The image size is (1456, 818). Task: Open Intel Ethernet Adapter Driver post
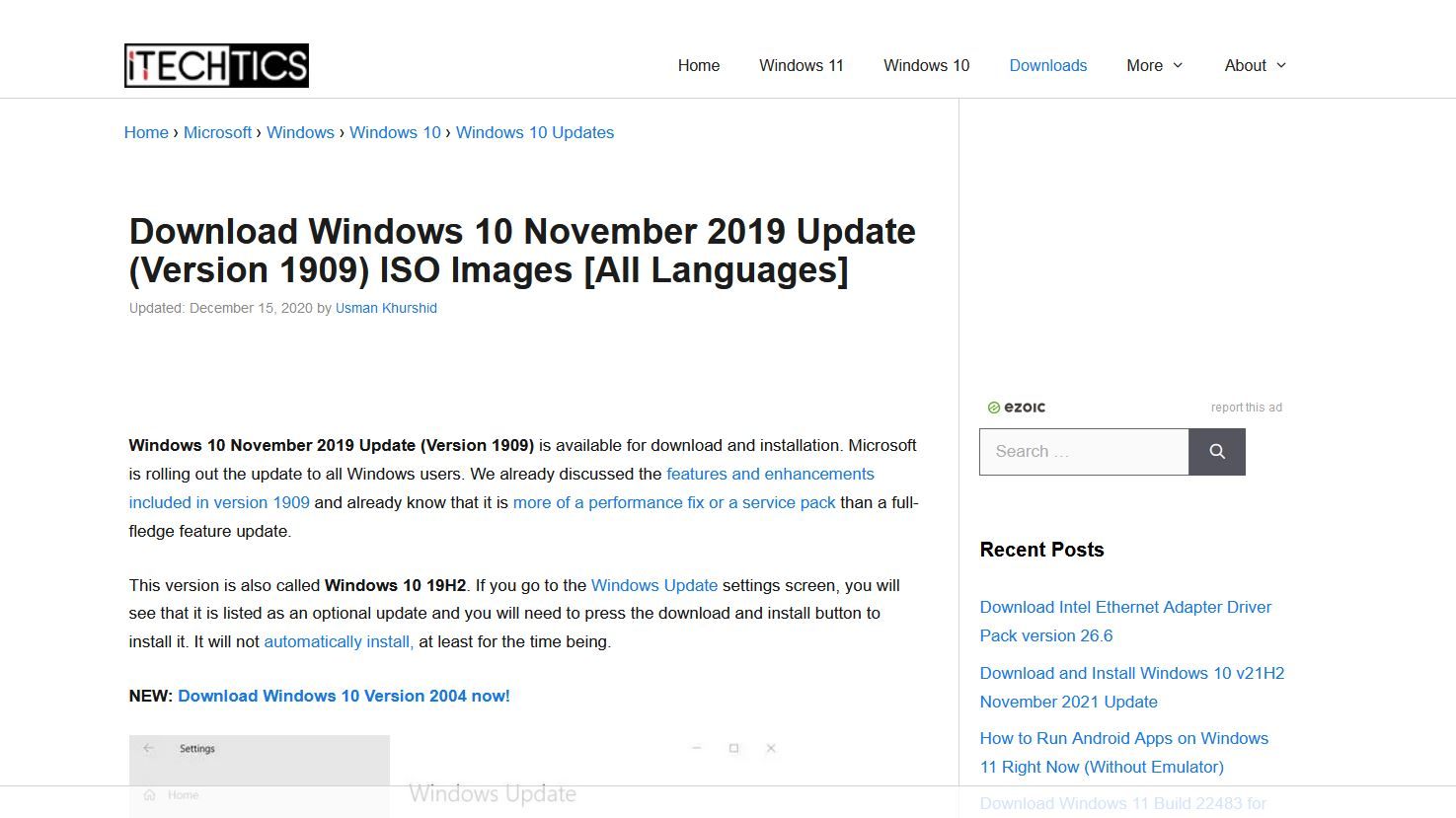point(1125,622)
